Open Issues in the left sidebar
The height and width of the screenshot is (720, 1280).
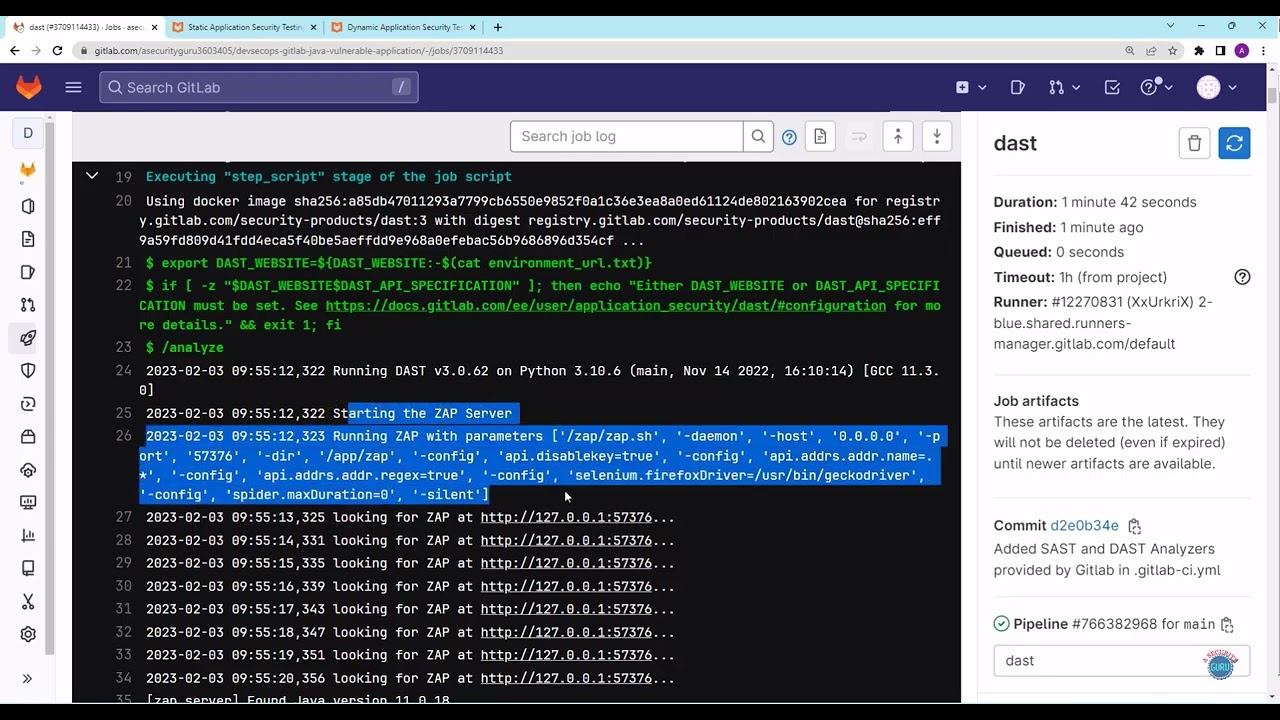(x=28, y=272)
